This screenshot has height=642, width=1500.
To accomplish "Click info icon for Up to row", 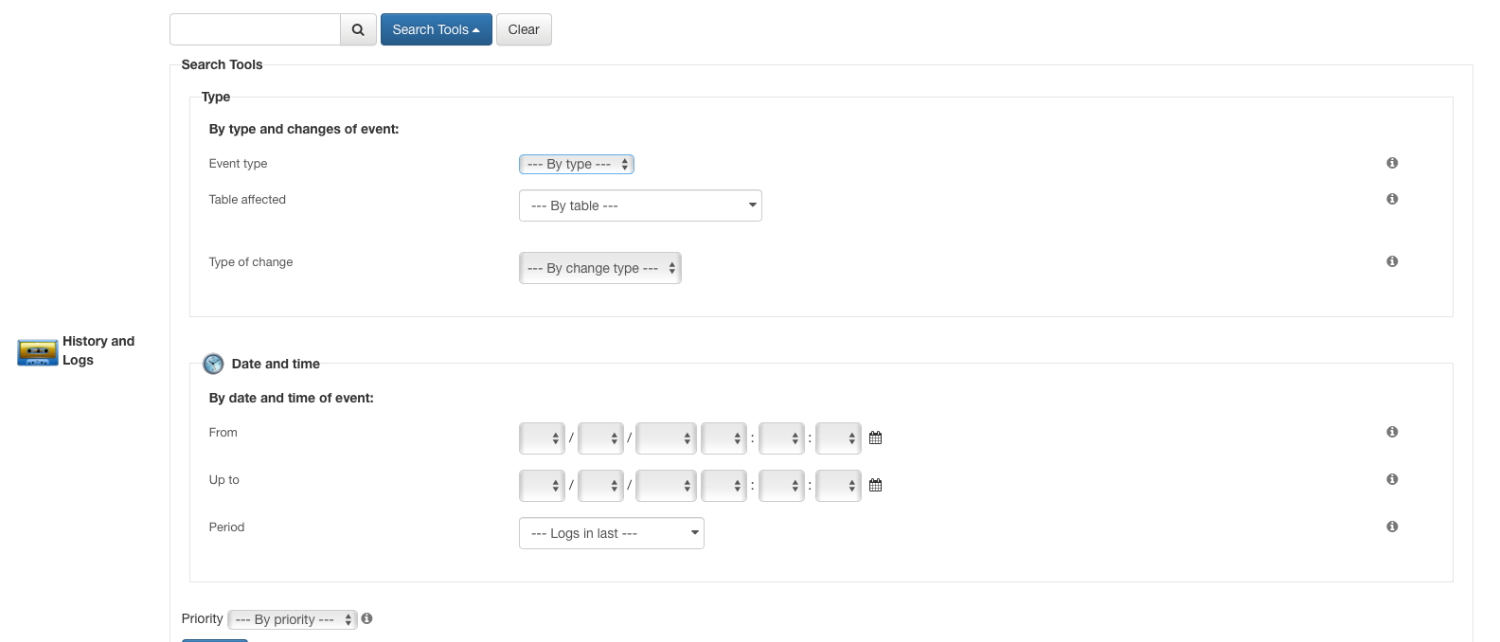I will pos(1392,479).
